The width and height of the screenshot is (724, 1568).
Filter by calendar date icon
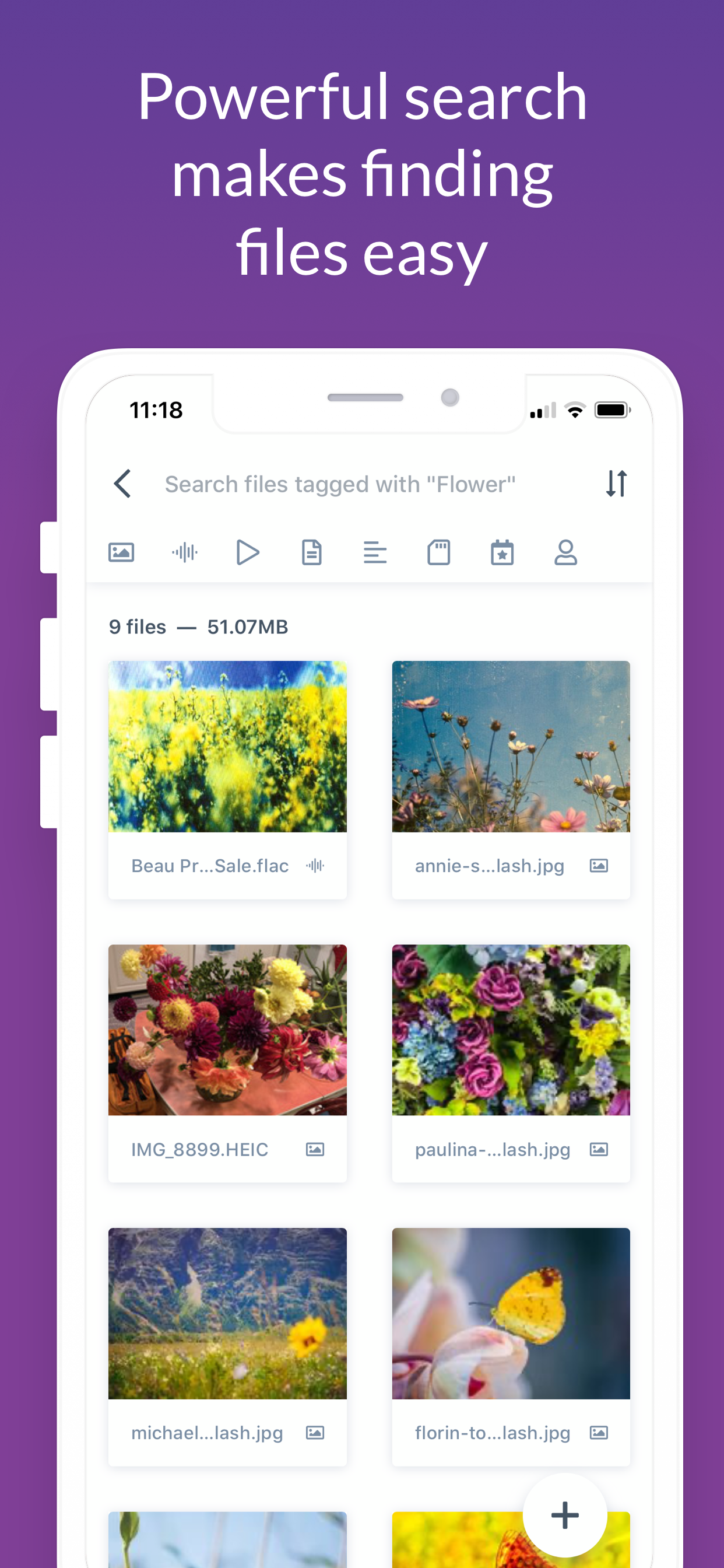[x=502, y=552]
